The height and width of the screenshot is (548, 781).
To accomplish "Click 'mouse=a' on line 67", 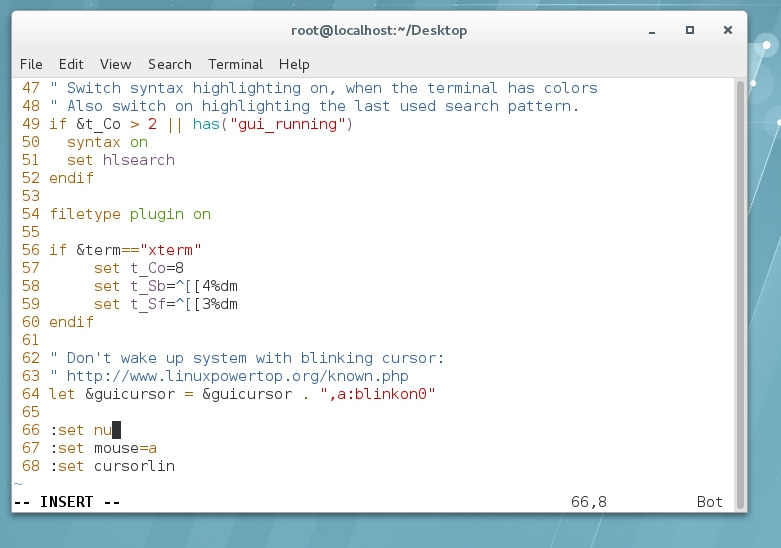I will (126, 448).
